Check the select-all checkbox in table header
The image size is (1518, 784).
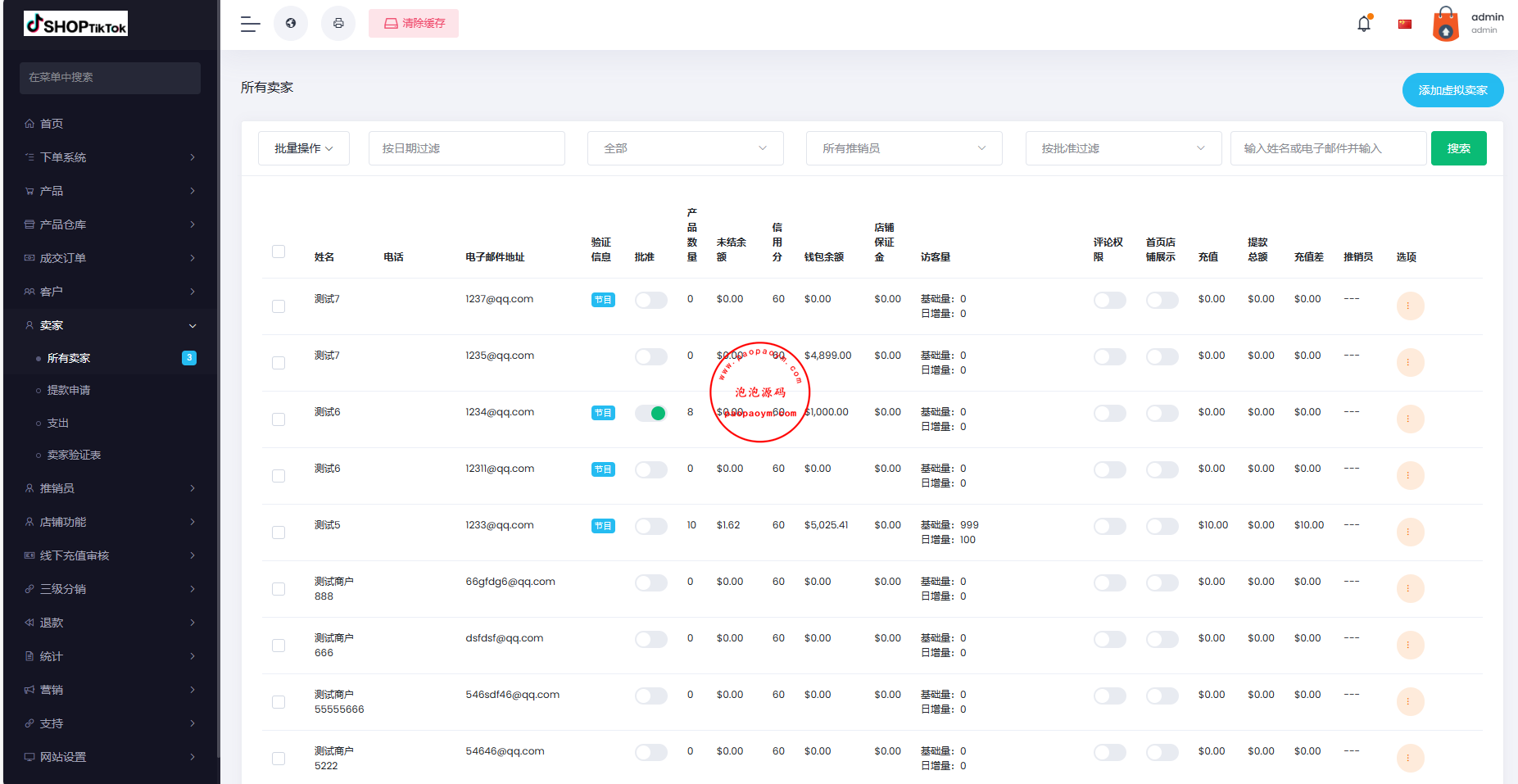[x=279, y=252]
